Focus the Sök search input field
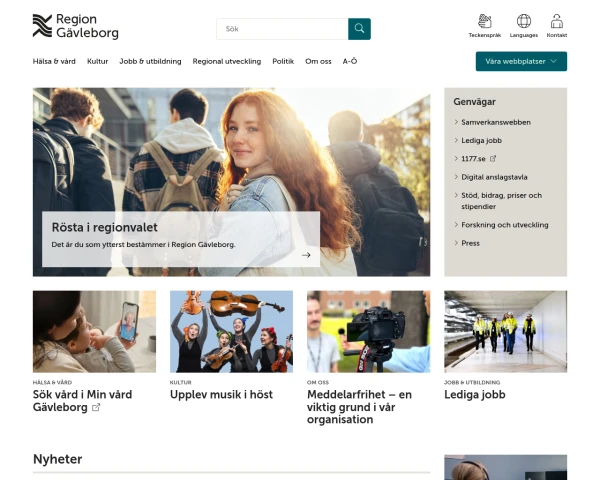The image size is (600, 480). [282, 29]
